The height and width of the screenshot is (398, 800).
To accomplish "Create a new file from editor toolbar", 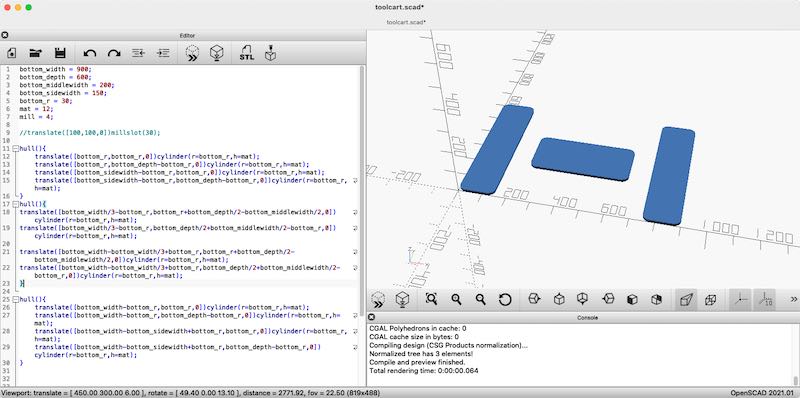I will [11, 53].
